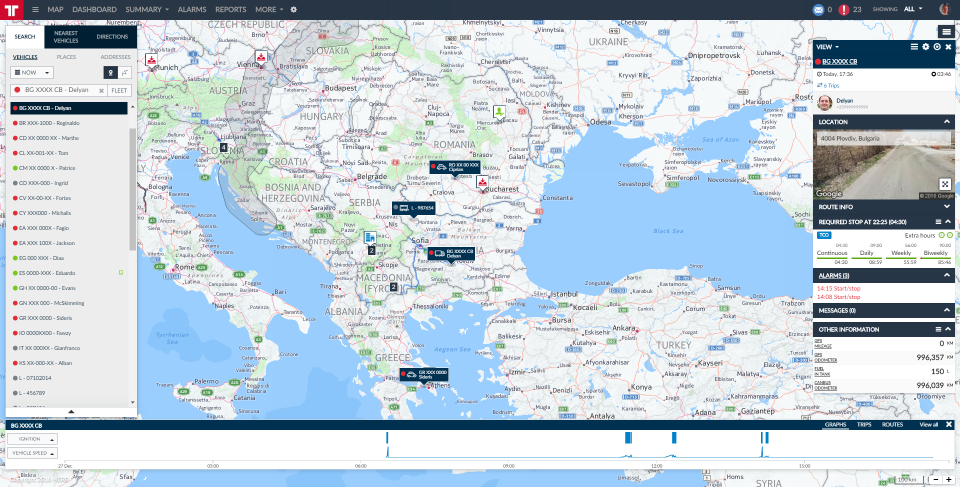Open the NOW time dropdown
Image resolution: width=960 pixels, height=487 pixels.
tap(32, 73)
